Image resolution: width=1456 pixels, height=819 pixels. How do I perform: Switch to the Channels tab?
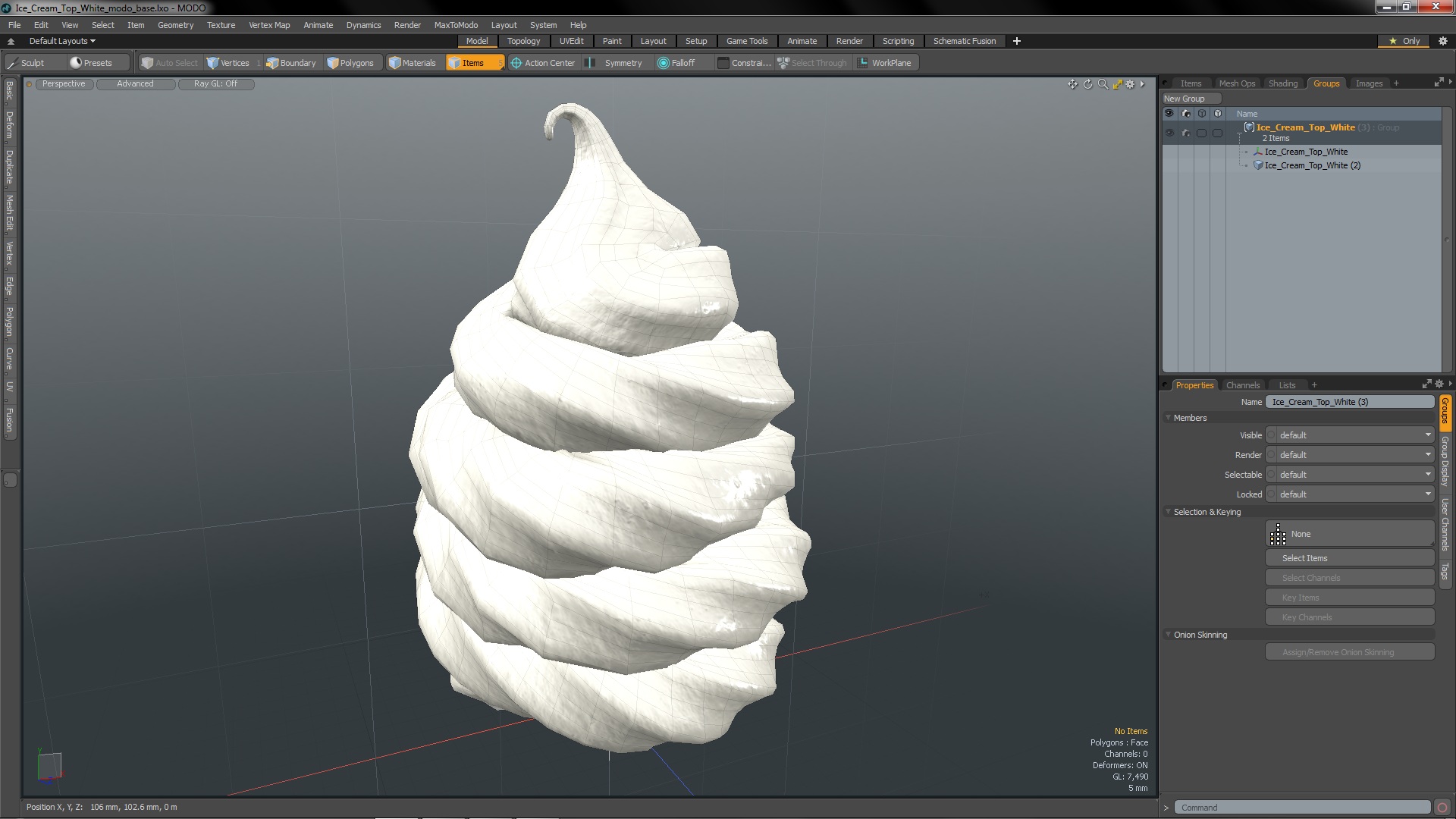pyautogui.click(x=1243, y=385)
